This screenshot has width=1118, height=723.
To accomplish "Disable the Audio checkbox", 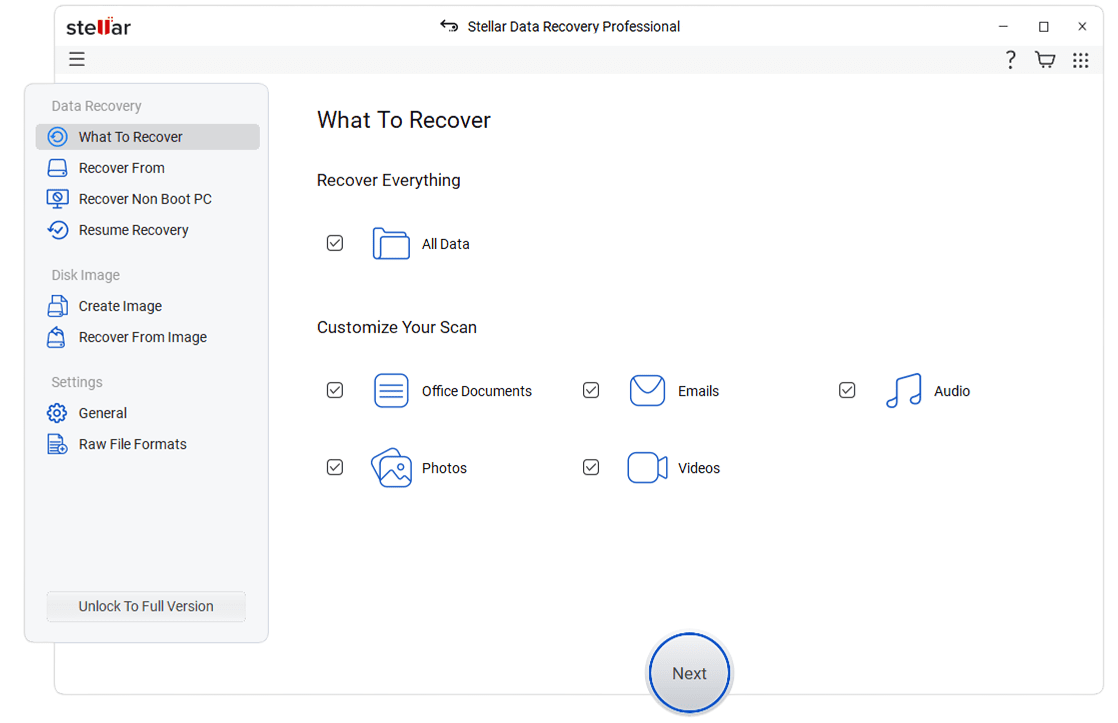I will click(847, 390).
